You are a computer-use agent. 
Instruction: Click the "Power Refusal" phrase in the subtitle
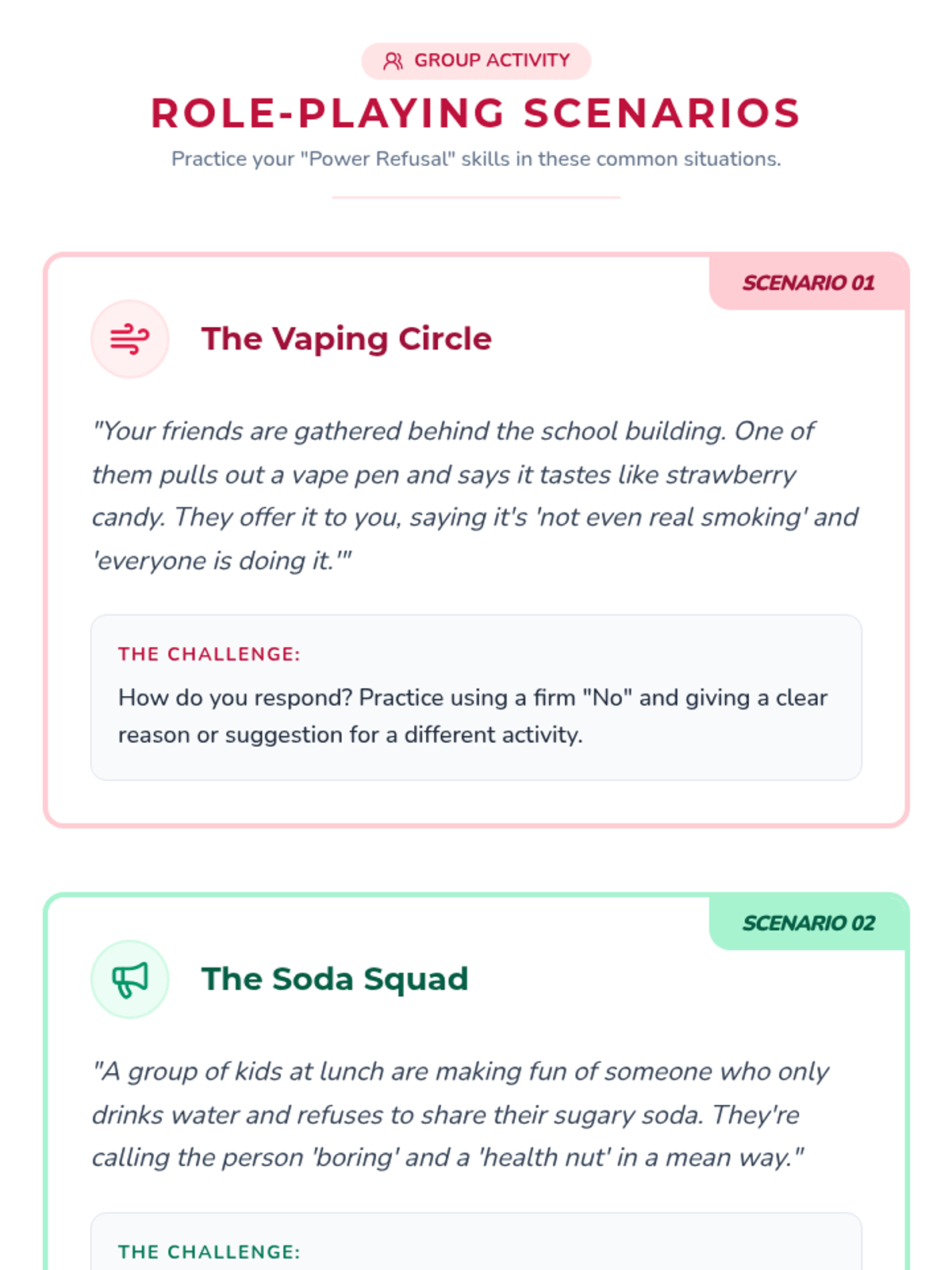tap(374, 159)
